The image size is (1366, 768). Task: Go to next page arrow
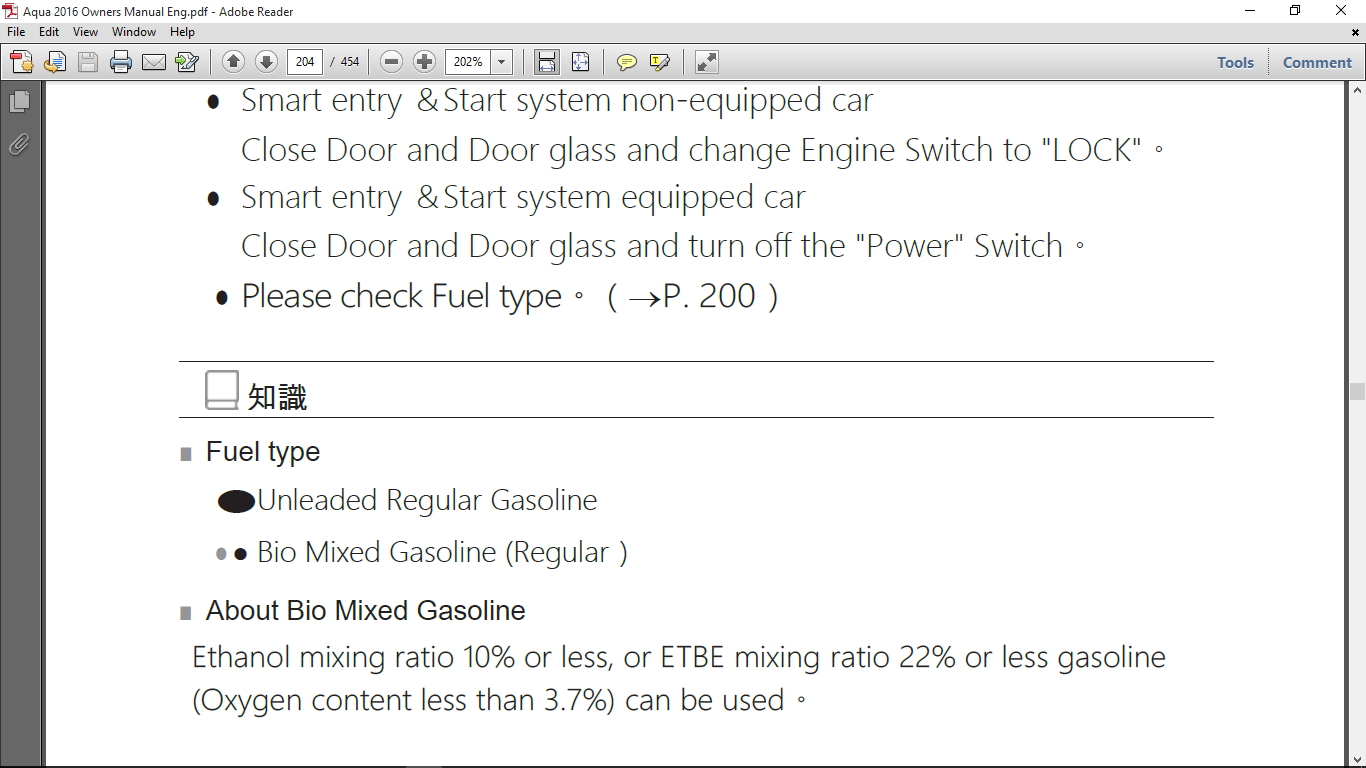[266, 62]
